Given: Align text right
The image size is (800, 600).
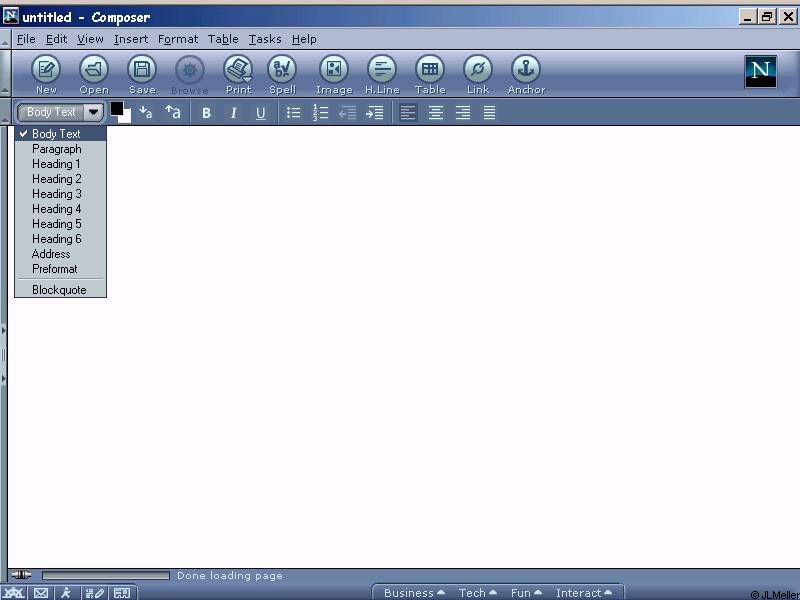Looking at the screenshot, I should 462,113.
